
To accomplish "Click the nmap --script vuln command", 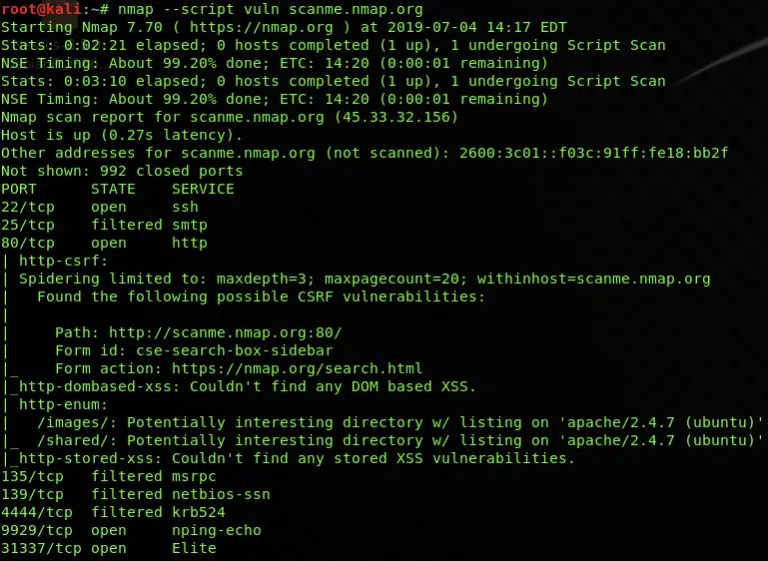I will tap(270, 9).
